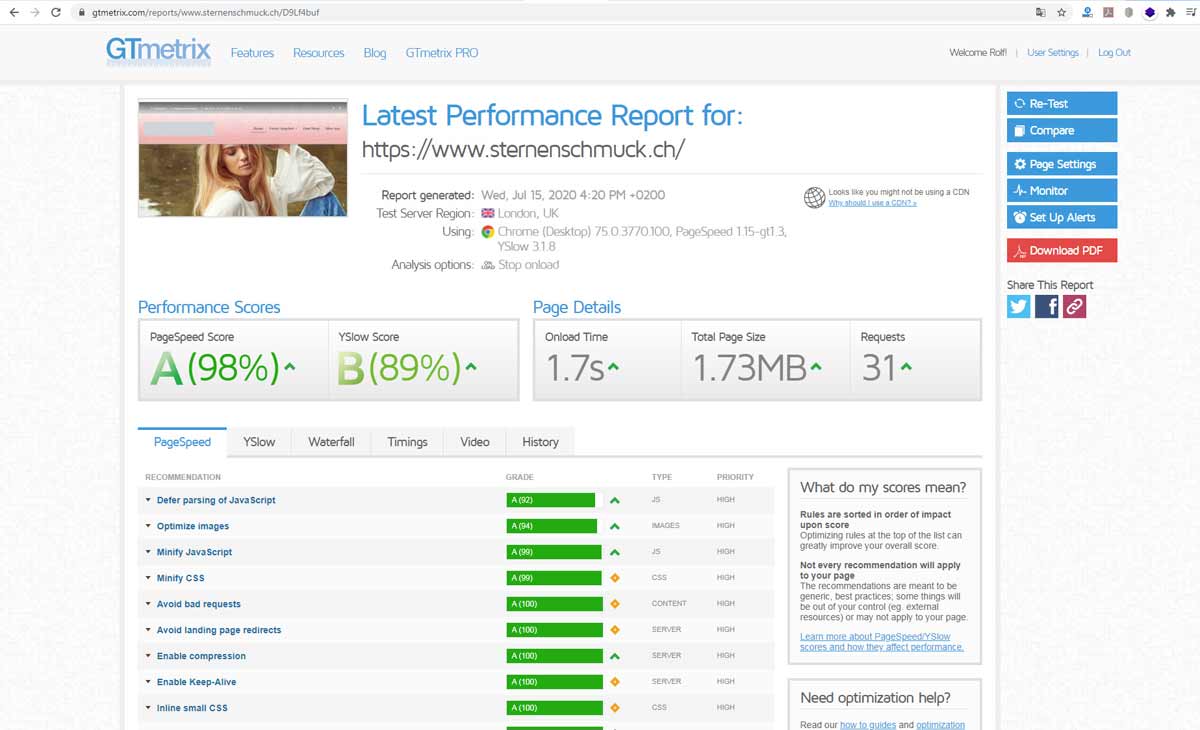Expand the Avoid bad requests recommendation
Image resolution: width=1200 pixels, height=730 pixels.
click(199, 604)
